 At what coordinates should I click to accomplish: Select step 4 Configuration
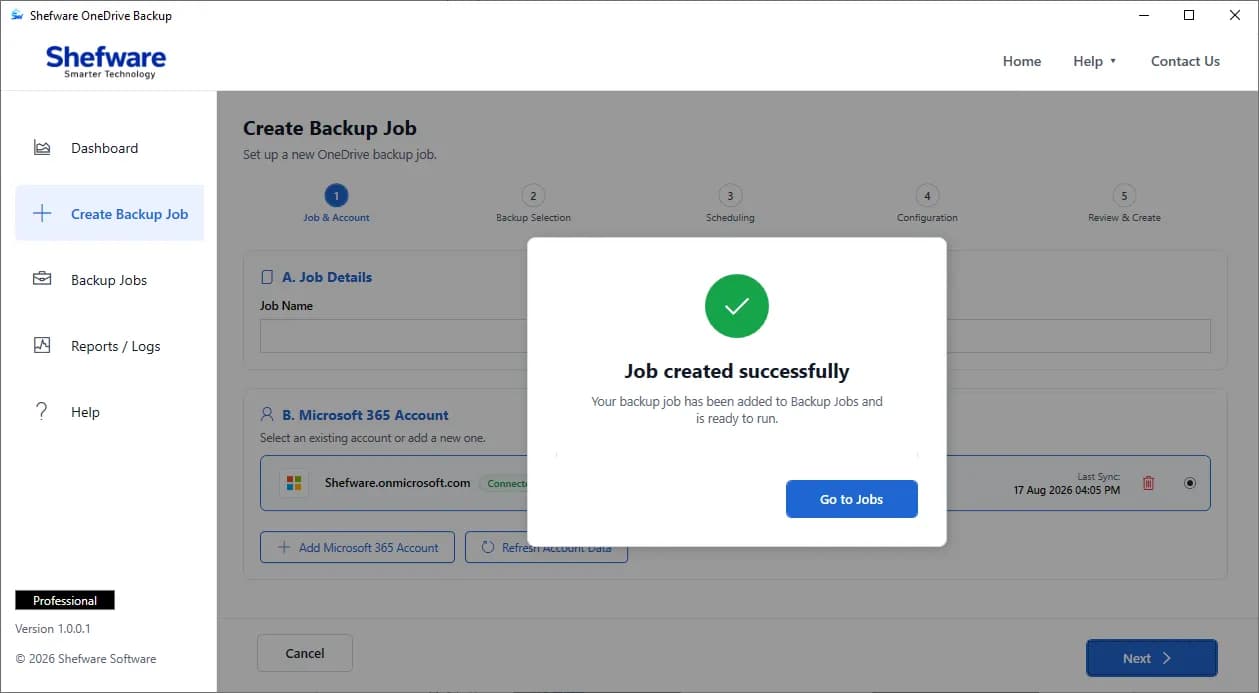[x=927, y=203]
